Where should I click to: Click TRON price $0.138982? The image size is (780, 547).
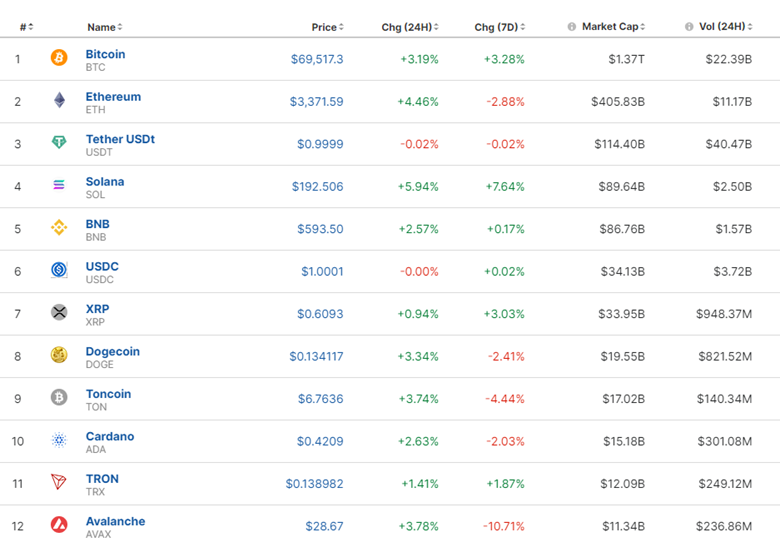tap(314, 484)
